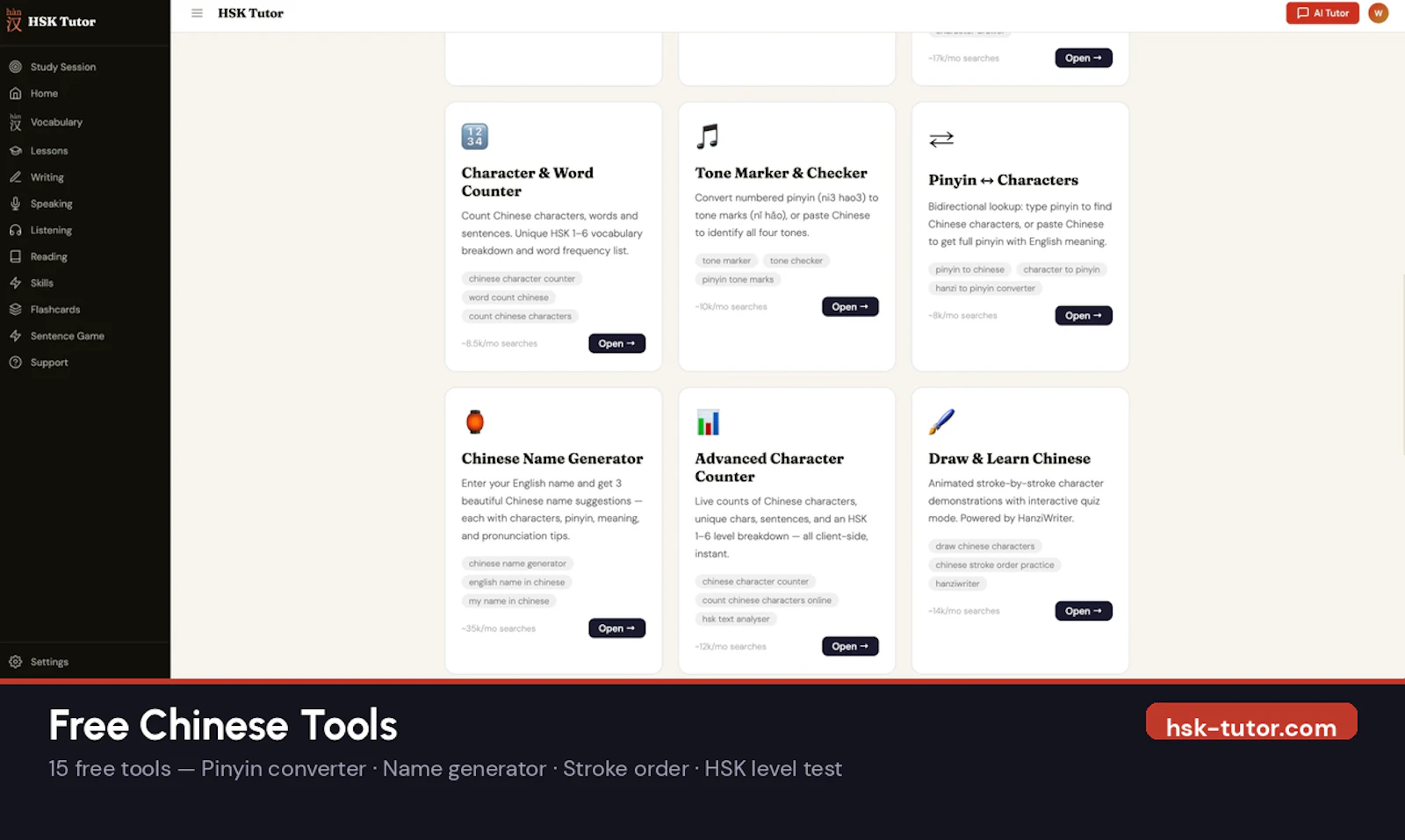1405x840 pixels.
Task: Select Sentence Game in sidebar
Action: pyautogui.click(x=68, y=335)
